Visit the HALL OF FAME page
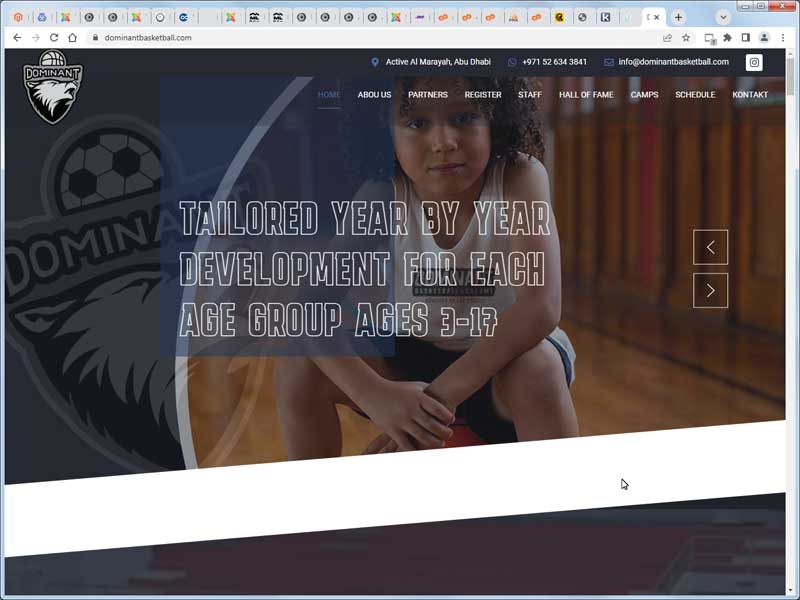Viewport: 800px width, 600px height. tap(586, 94)
